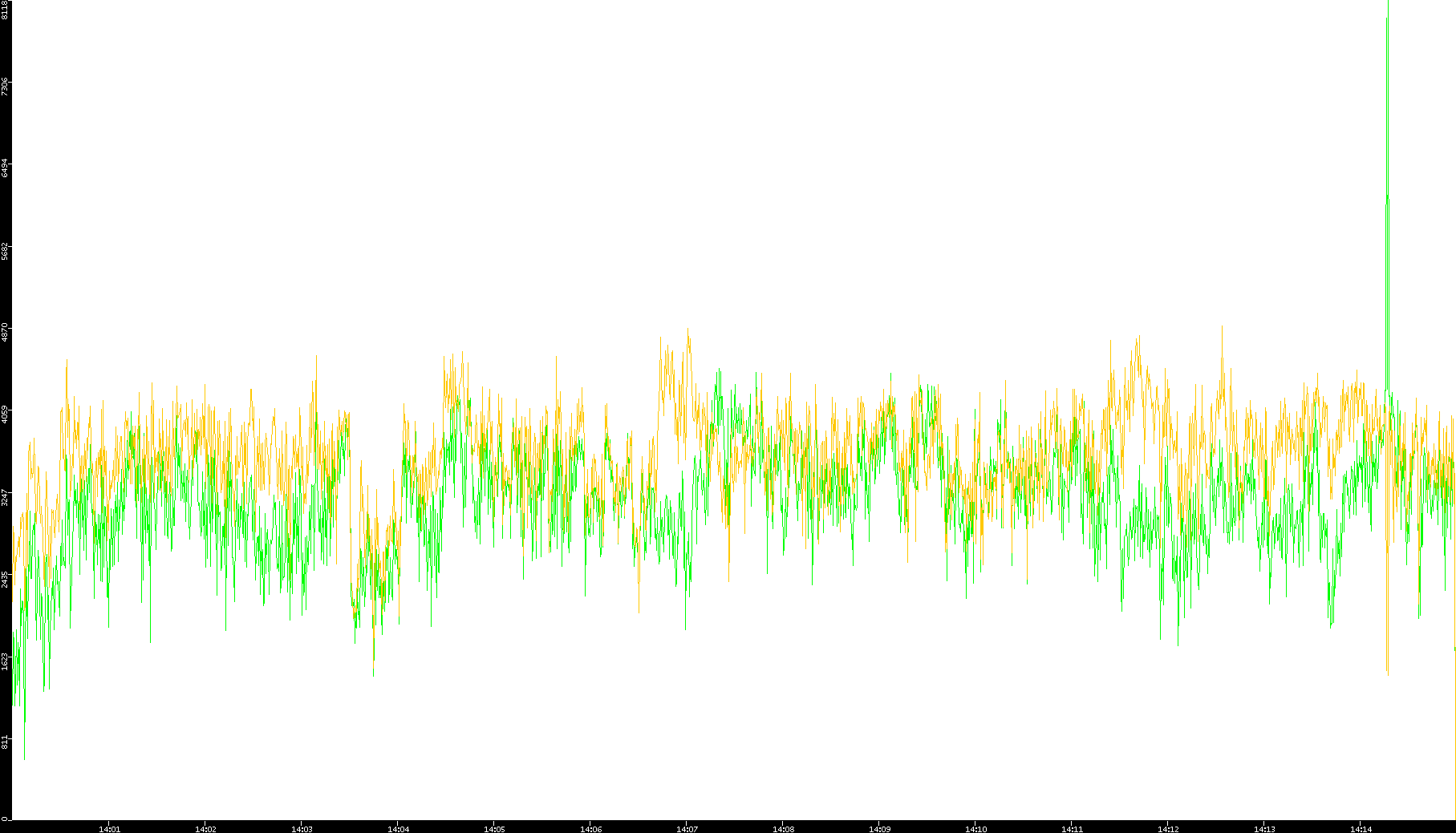Select the 811 y-axis tick label
The image size is (1456, 833).
(5, 742)
